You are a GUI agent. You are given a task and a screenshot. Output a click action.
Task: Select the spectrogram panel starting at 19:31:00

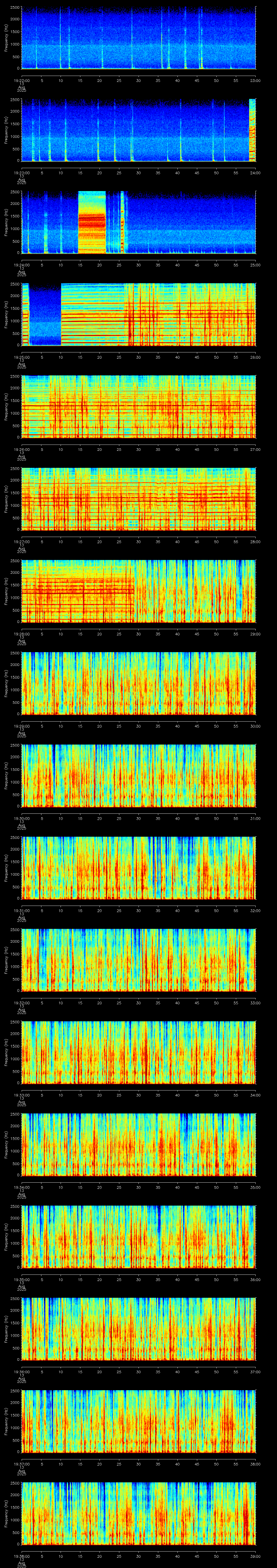(x=138, y=868)
